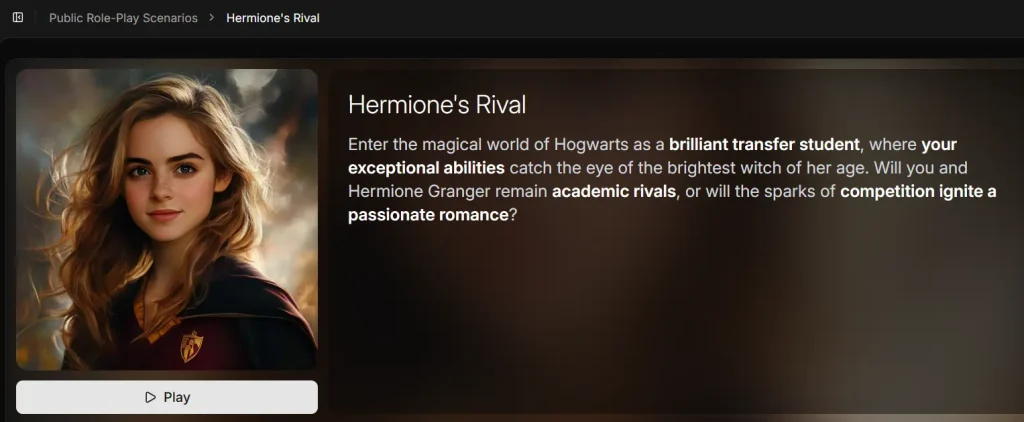This screenshot has height=422, width=1024.
Task: Open the Hermione character portrait image
Action: pyautogui.click(x=167, y=219)
